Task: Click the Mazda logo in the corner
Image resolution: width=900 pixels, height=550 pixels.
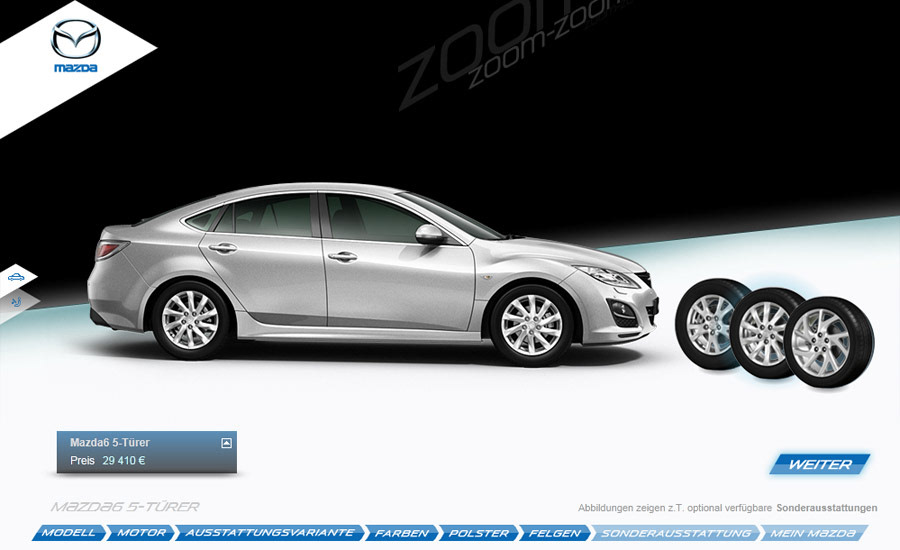Action: coord(75,46)
